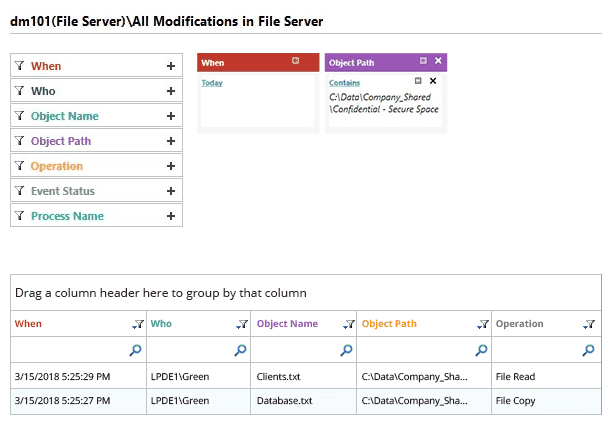This screenshot has height=430, width=612.
Task: Open filter dropdown on Operation column
Action: (589, 324)
